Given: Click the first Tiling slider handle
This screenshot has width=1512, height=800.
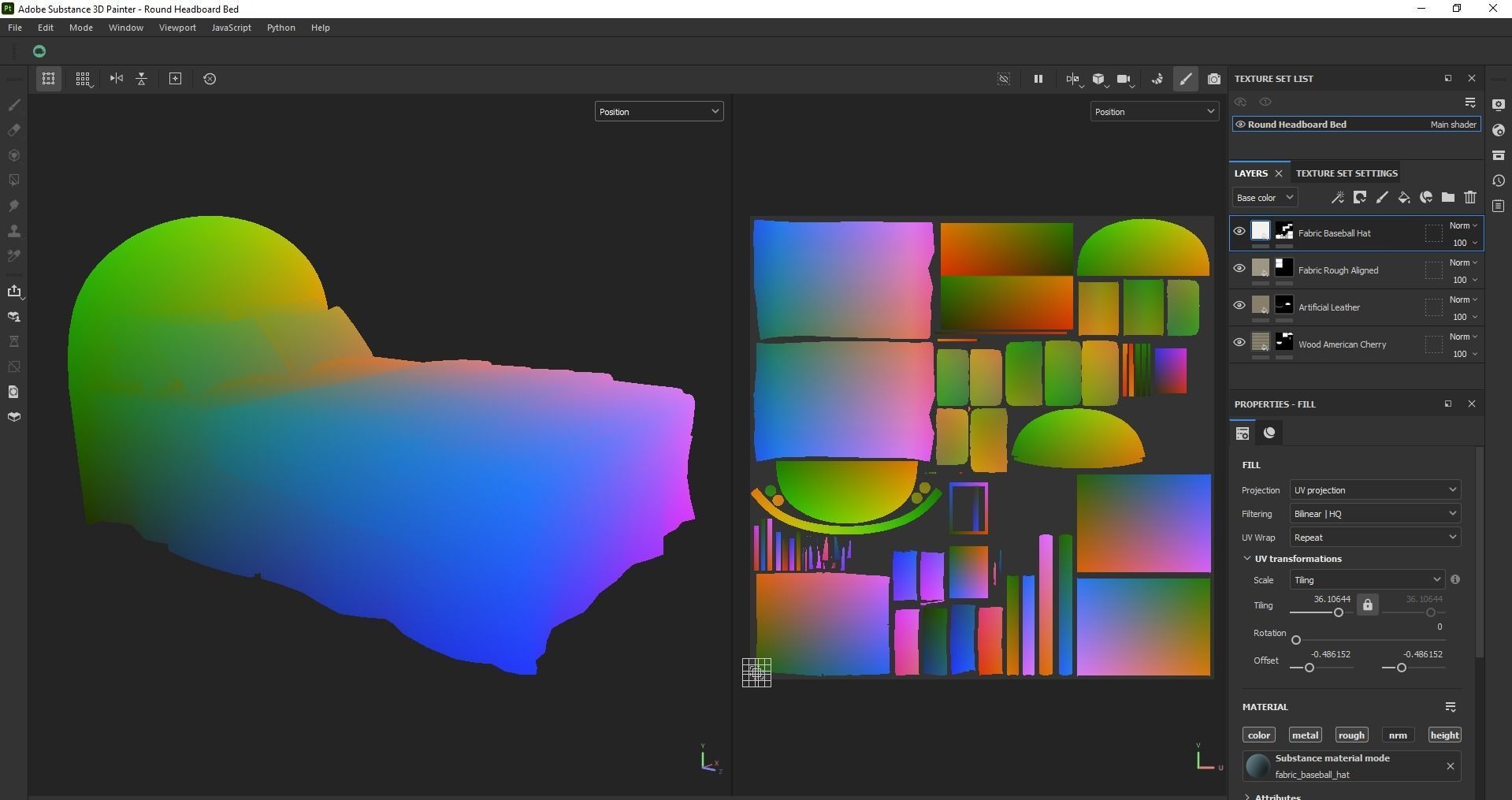Looking at the screenshot, I should tap(1338, 612).
